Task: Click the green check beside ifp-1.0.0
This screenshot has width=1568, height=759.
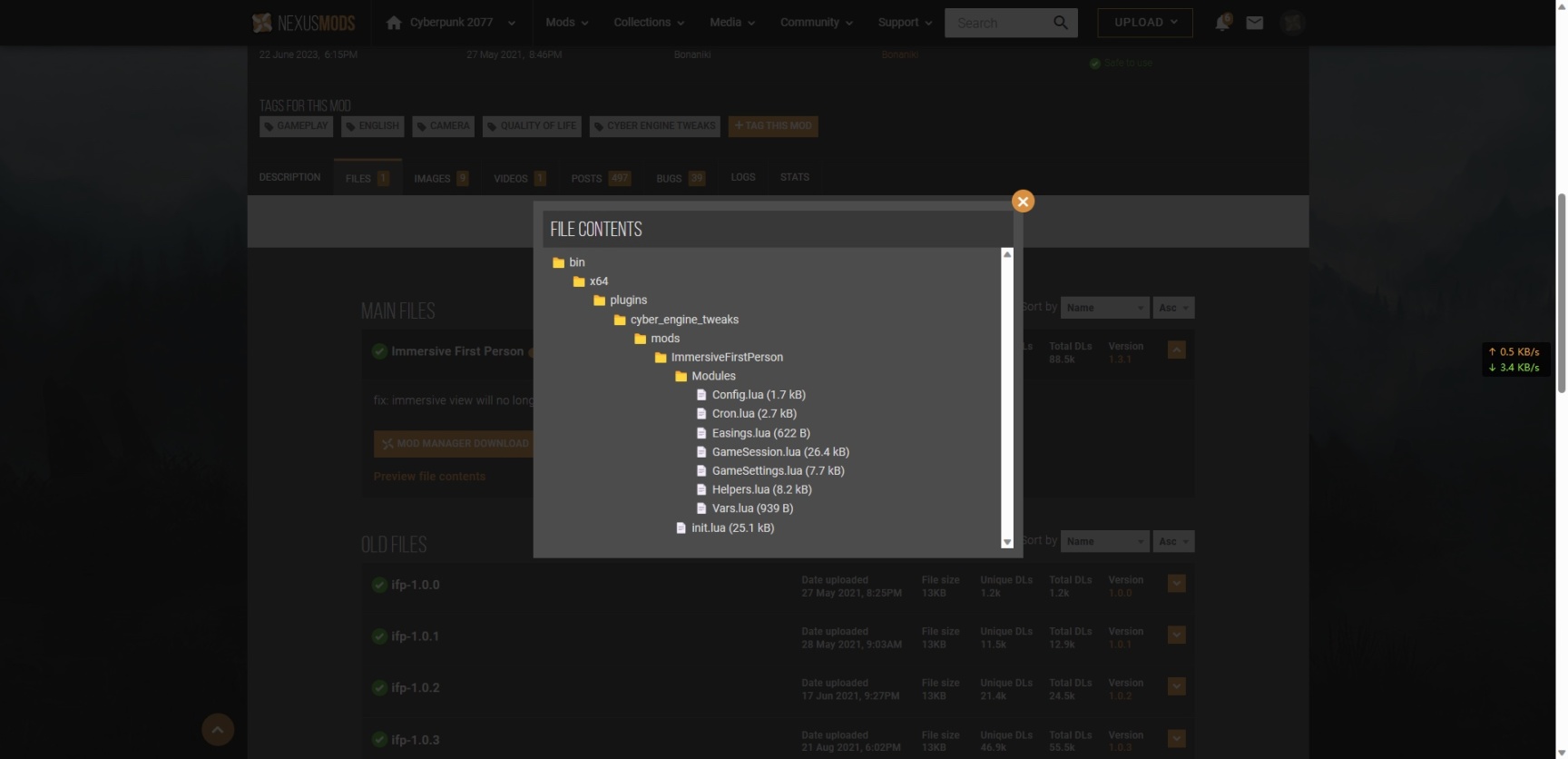Action: coord(379,585)
